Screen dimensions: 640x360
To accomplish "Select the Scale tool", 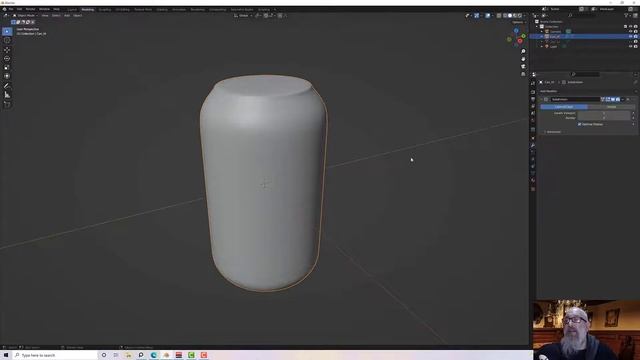I will coord(7,67).
